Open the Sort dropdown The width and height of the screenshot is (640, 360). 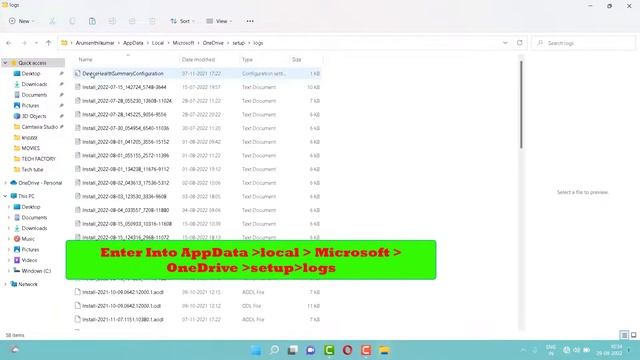click(x=182, y=21)
